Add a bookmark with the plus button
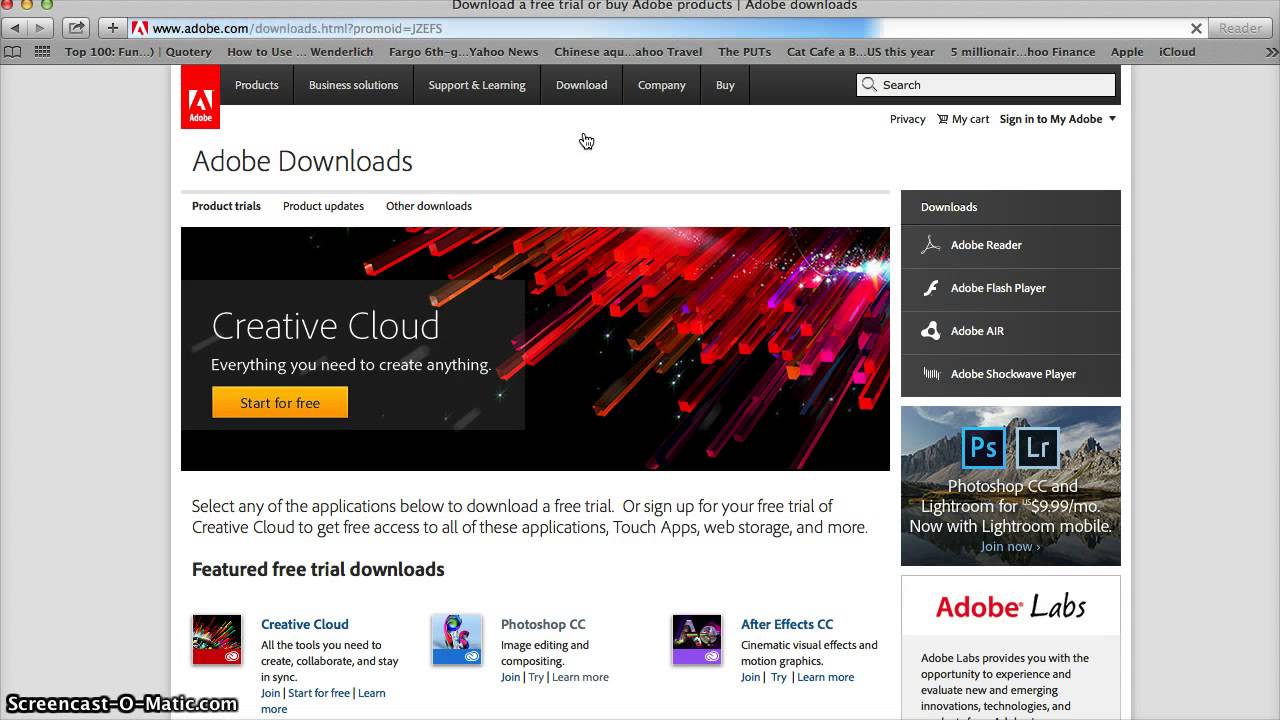Screen dimensions: 1280x720 click(113, 28)
